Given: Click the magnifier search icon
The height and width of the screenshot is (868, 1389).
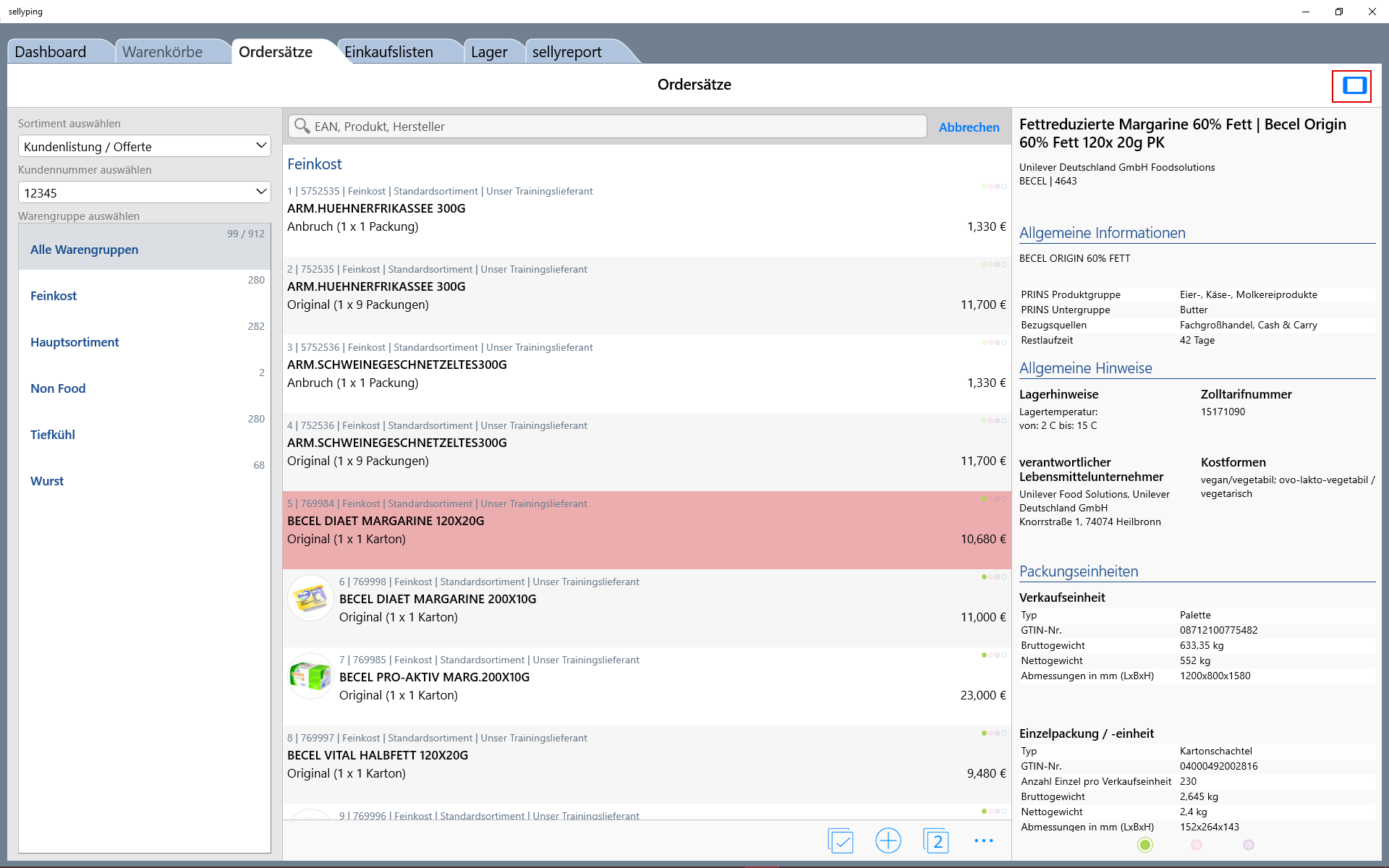Looking at the screenshot, I should (302, 127).
